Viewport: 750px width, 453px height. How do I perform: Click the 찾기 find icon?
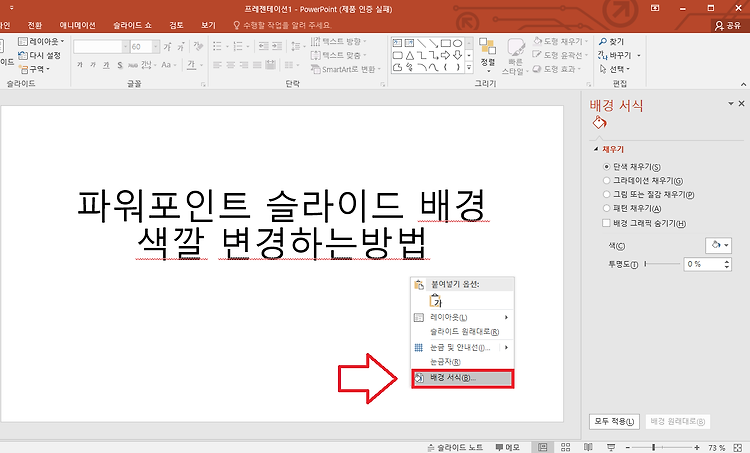click(x=603, y=42)
